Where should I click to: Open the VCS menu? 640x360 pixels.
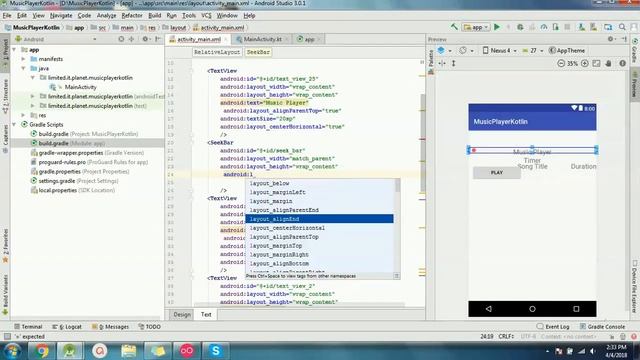pyautogui.click(x=206, y=16)
